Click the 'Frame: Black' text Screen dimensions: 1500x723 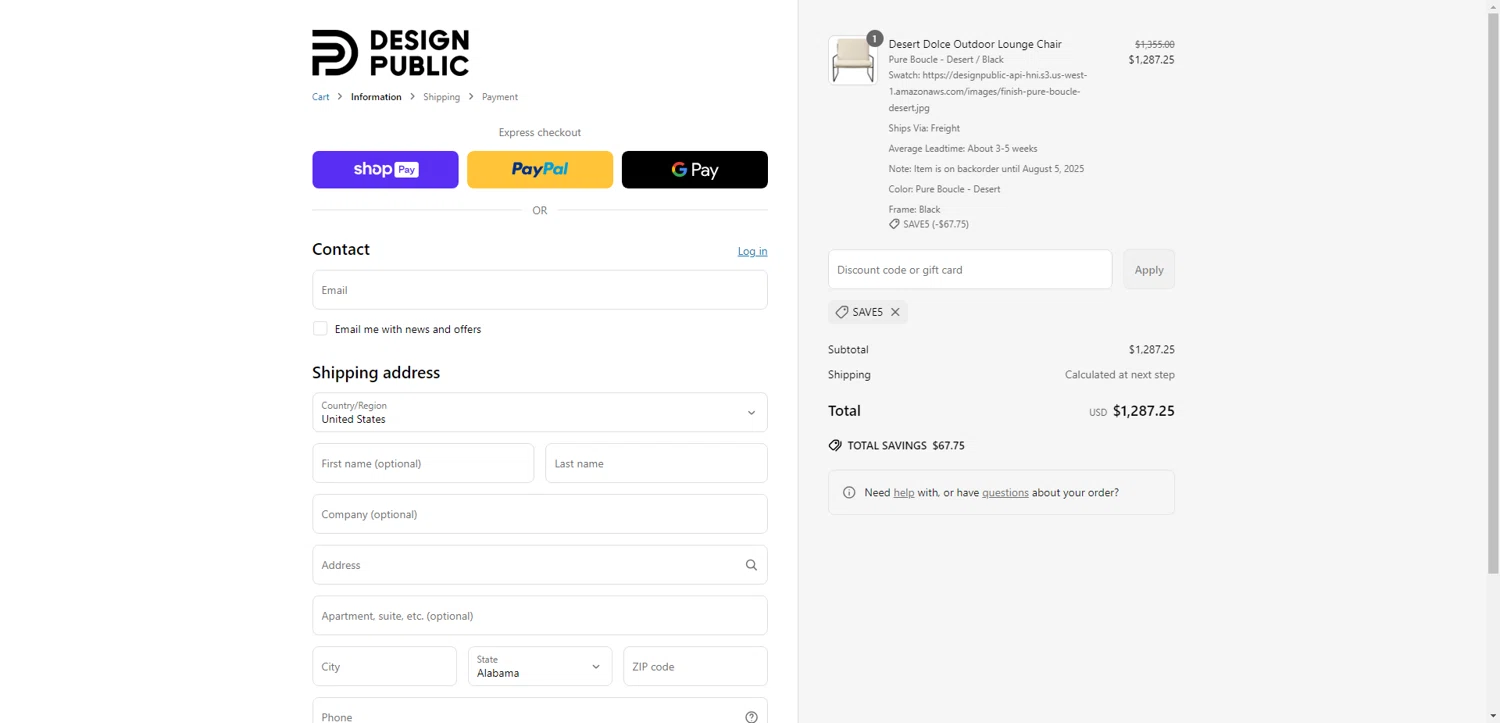pos(914,210)
